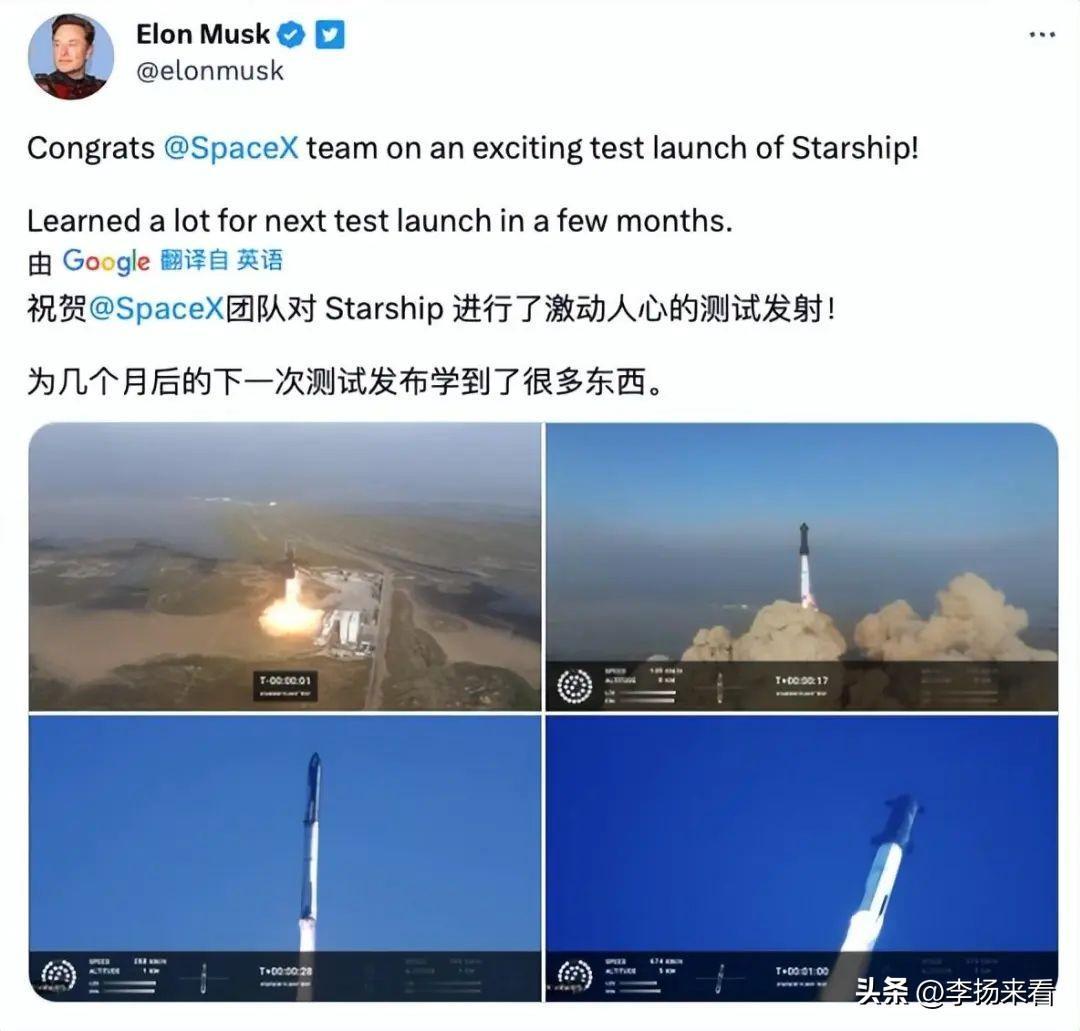Follow the @SpaceX mention in English tweet
1080x1031 pixels.
coord(231,148)
